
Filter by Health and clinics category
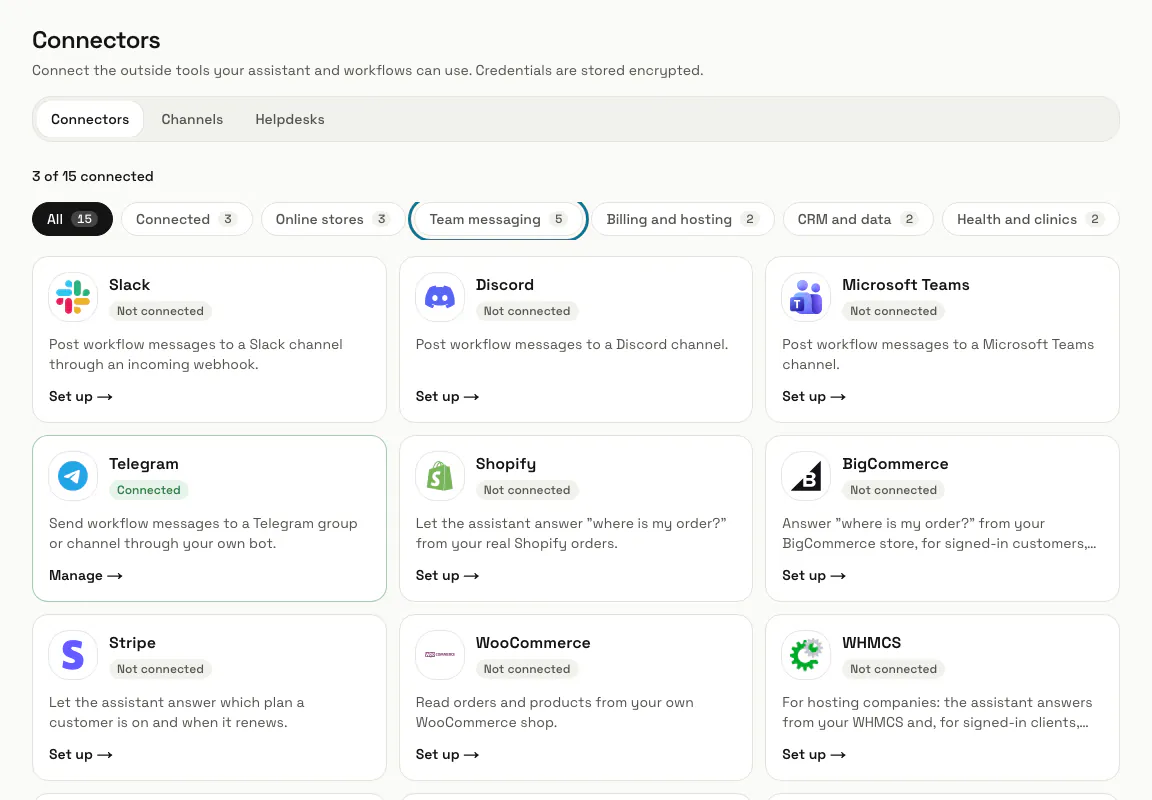point(1030,219)
